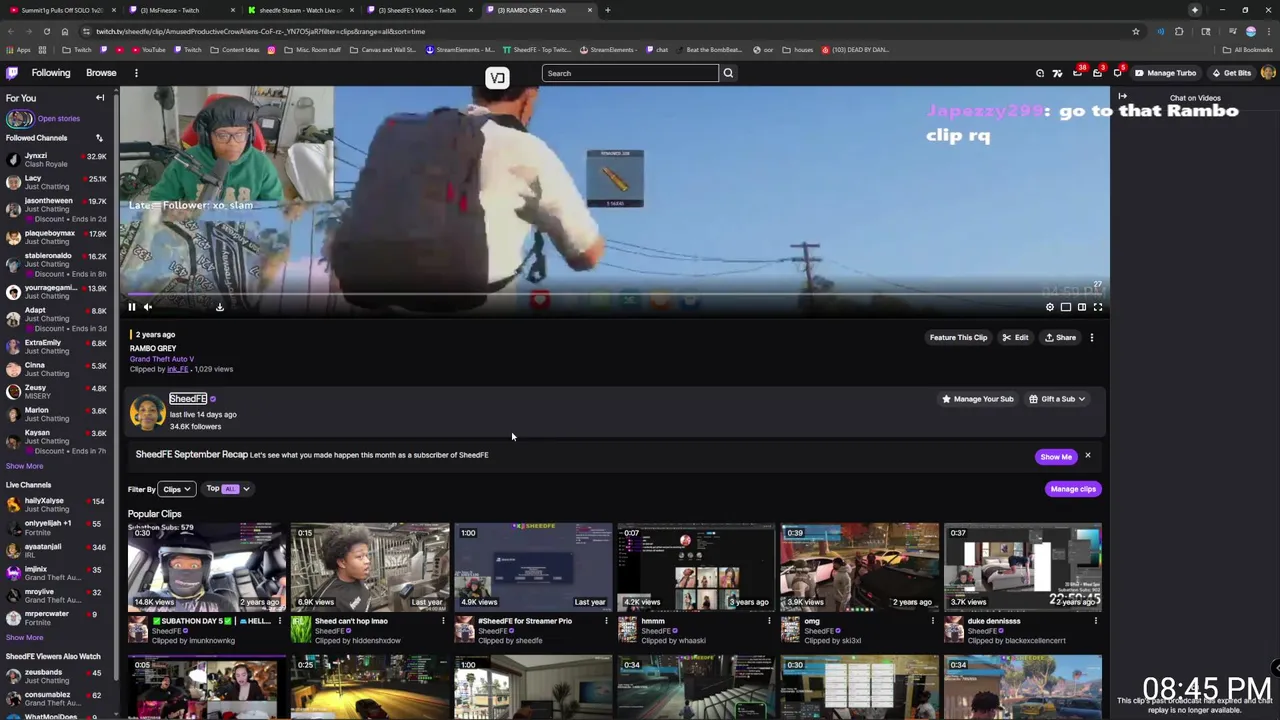Screen dimensions: 1280x720
Task: Play the SUBATHON DAY 5 clip thumbnail
Action: [x=206, y=566]
